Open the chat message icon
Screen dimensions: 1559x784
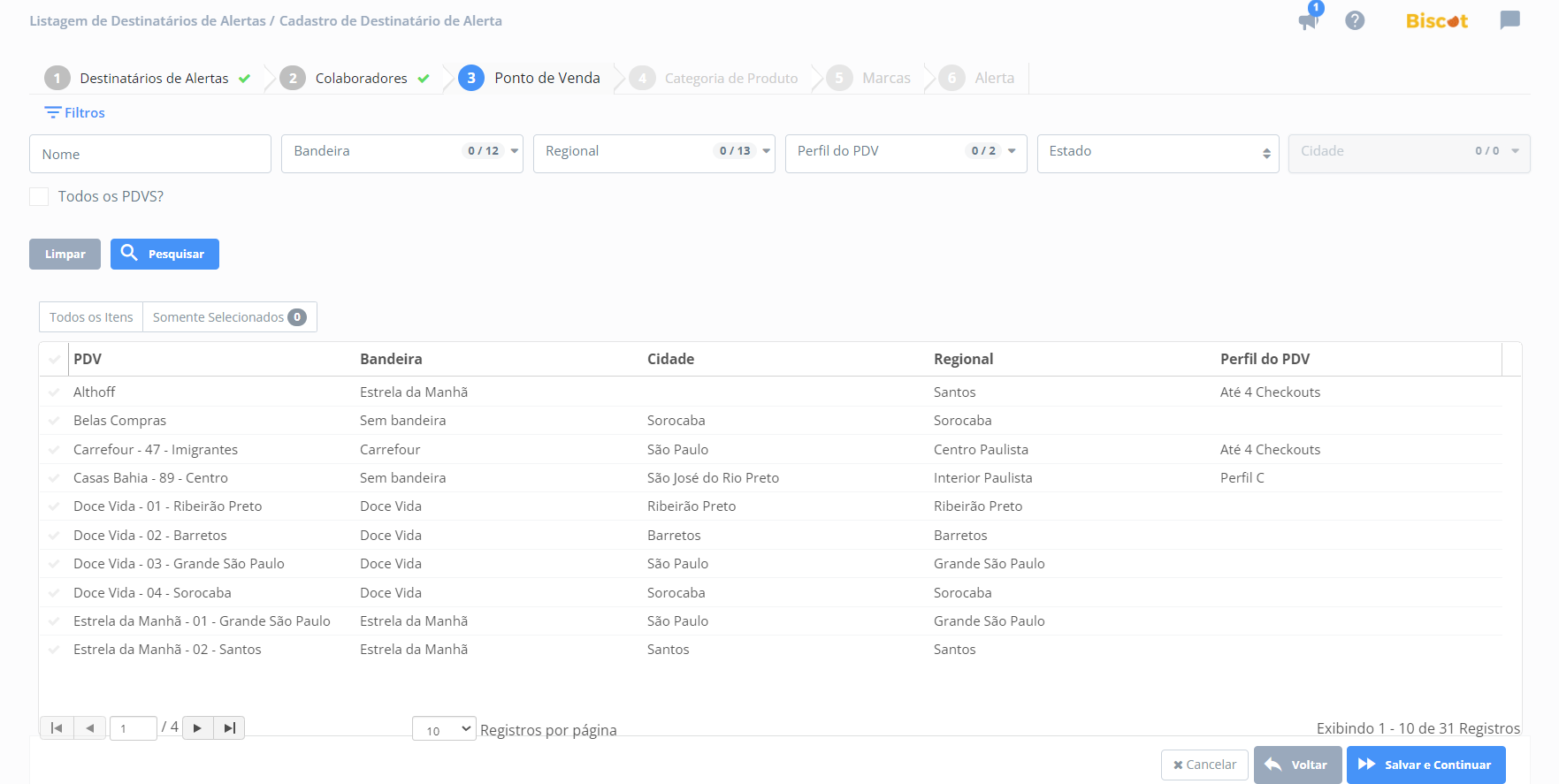click(1510, 20)
